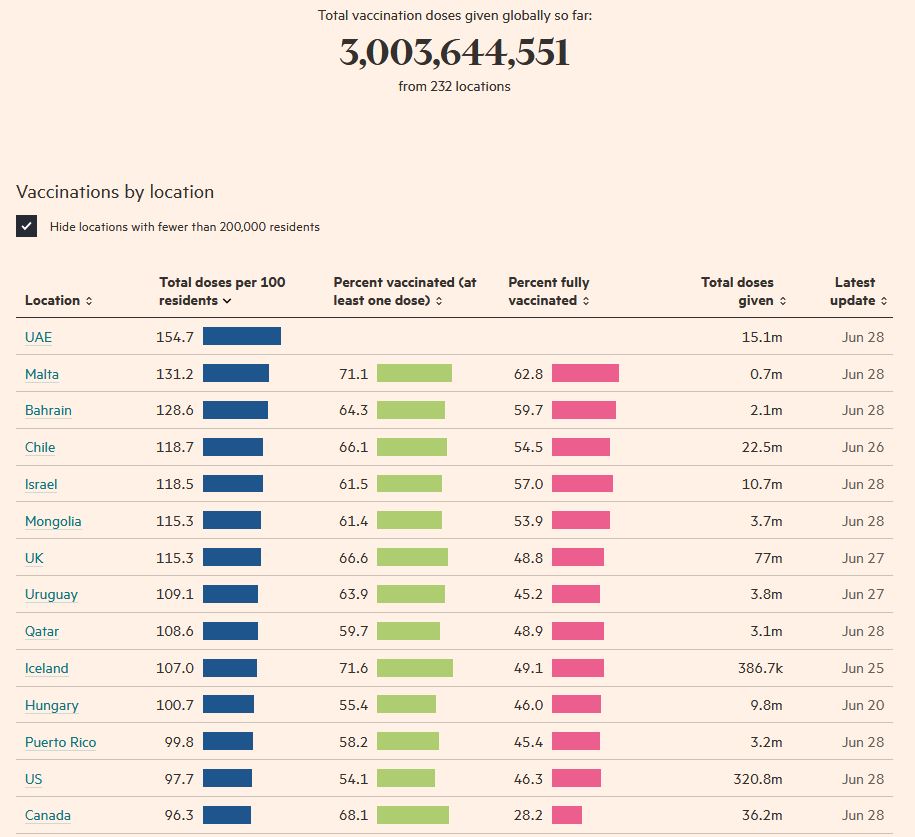Screen dimensions: 915x837
Task: Click the blue doses bar for UAE
Action: pyautogui.click(x=242, y=337)
